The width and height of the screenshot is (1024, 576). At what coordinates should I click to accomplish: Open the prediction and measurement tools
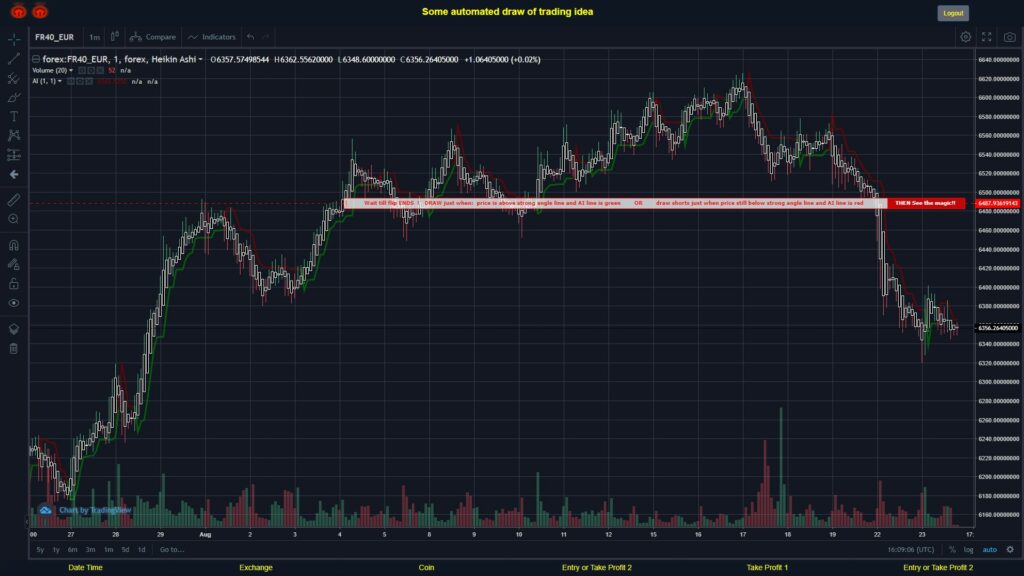point(14,155)
